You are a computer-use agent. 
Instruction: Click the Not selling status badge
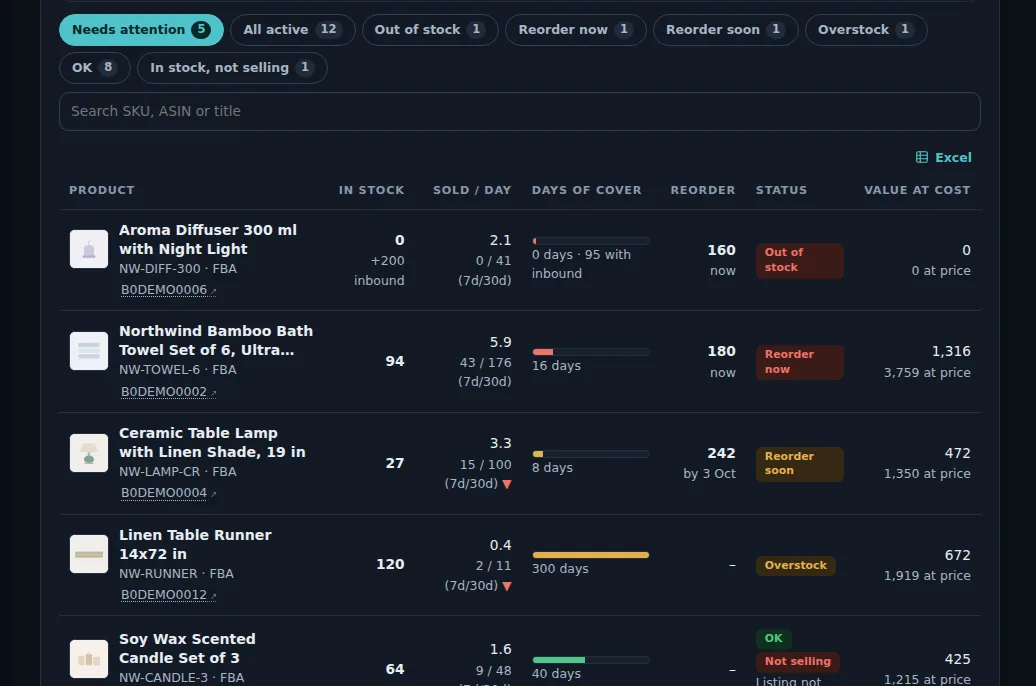point(797,662)
